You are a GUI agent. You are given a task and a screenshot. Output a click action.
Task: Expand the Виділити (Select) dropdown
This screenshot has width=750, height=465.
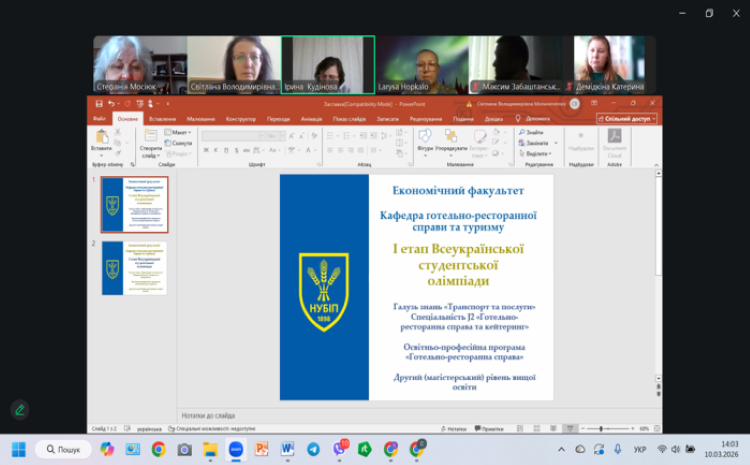(537, 154)
